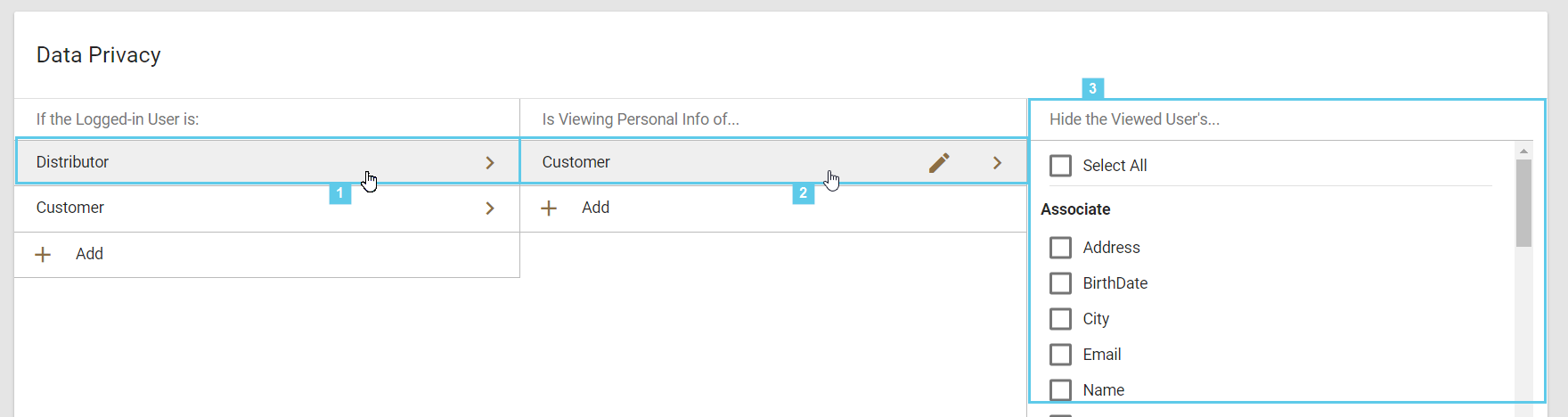
Task: Click Add under the Logged-in User list
Action: [x=89, y=254]
